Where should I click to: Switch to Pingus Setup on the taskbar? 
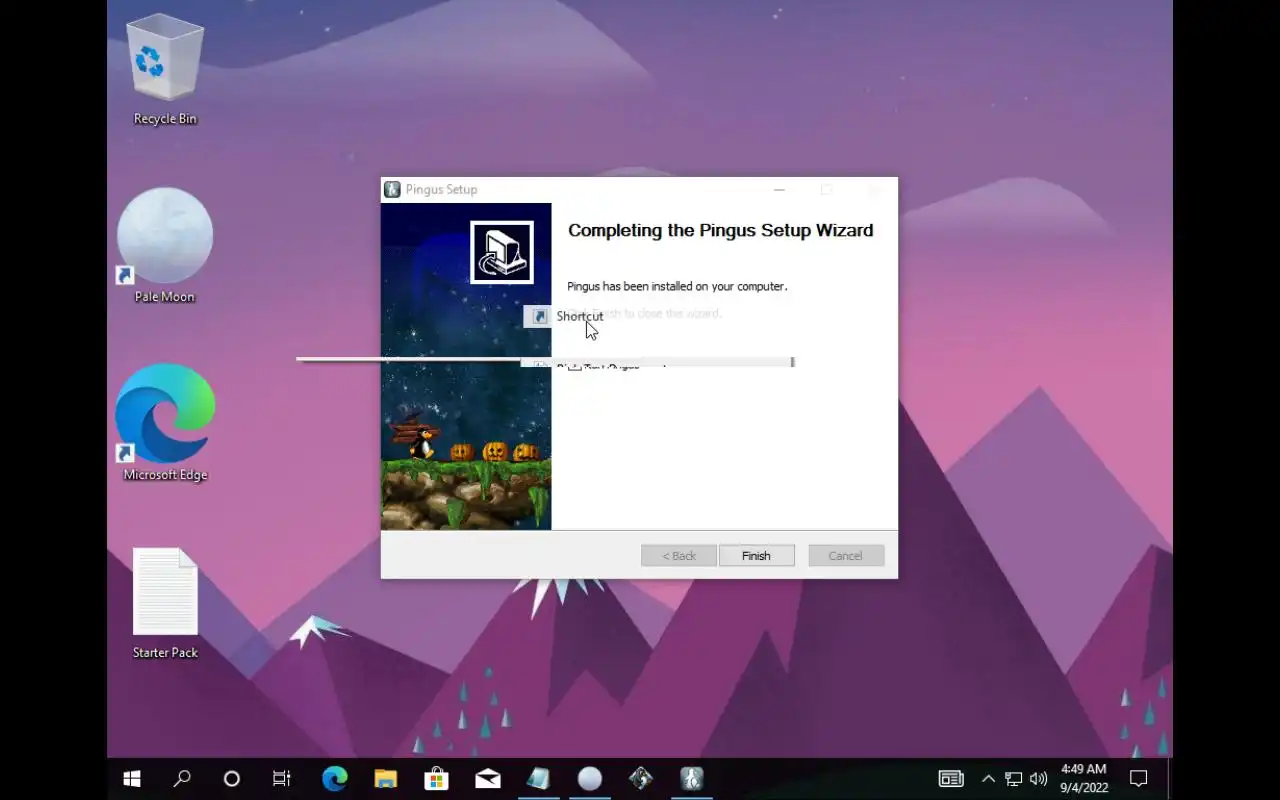pyautogui.click(x=692, y=779)
